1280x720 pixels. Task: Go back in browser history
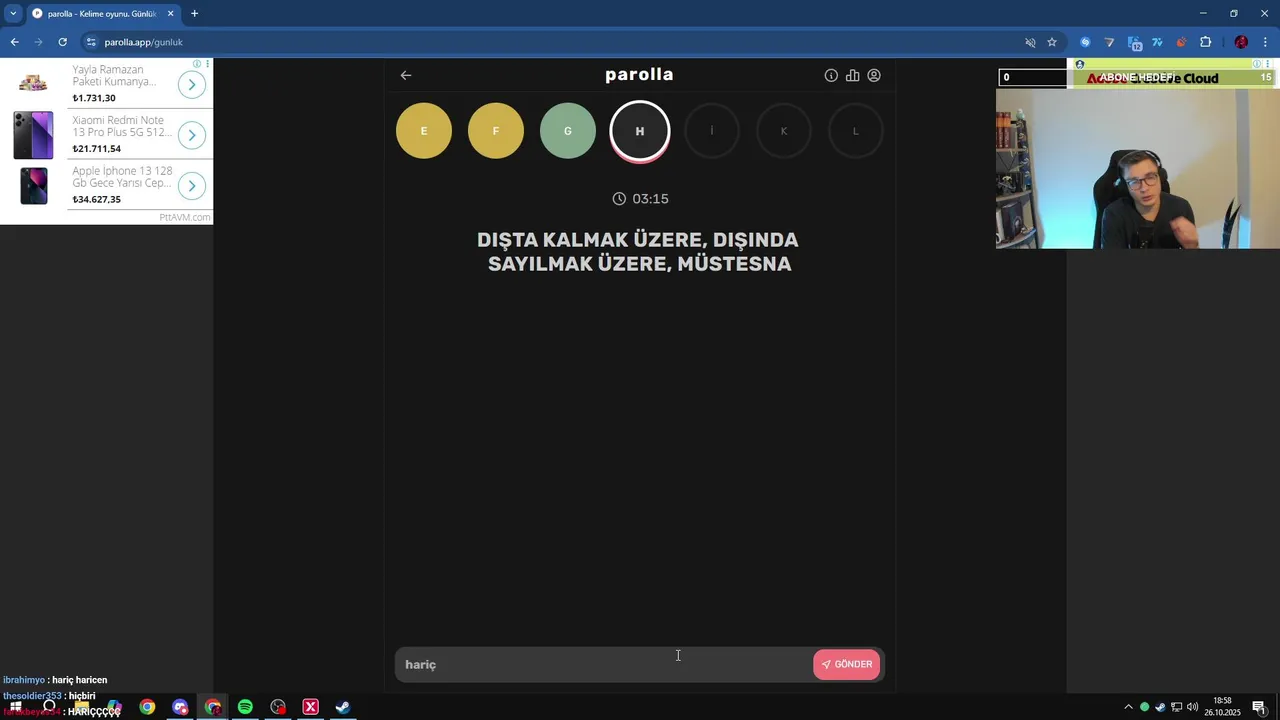(14, 42)
